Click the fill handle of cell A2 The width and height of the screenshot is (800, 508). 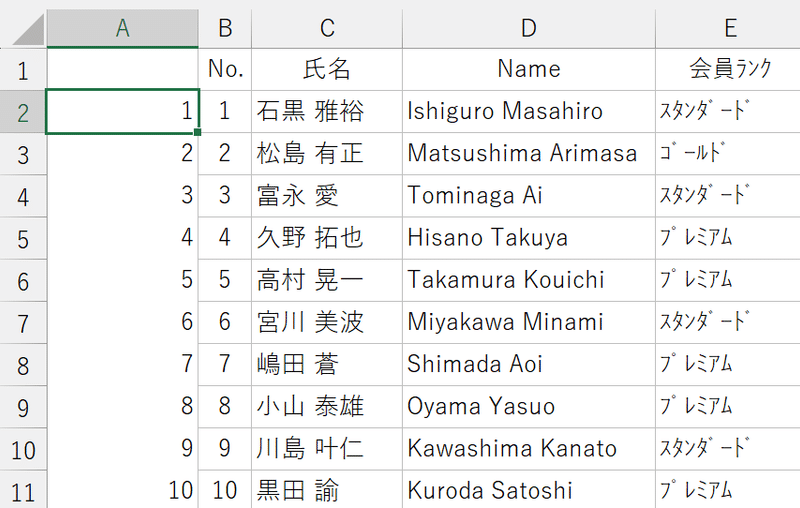click(197, 133)
